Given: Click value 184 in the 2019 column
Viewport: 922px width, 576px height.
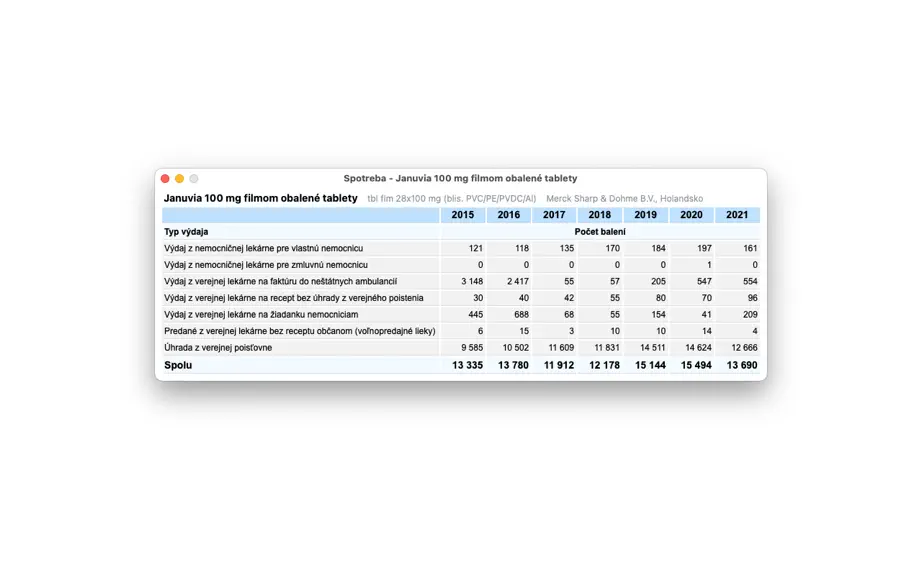Looking at the screenshot, I should click(659, 248).
